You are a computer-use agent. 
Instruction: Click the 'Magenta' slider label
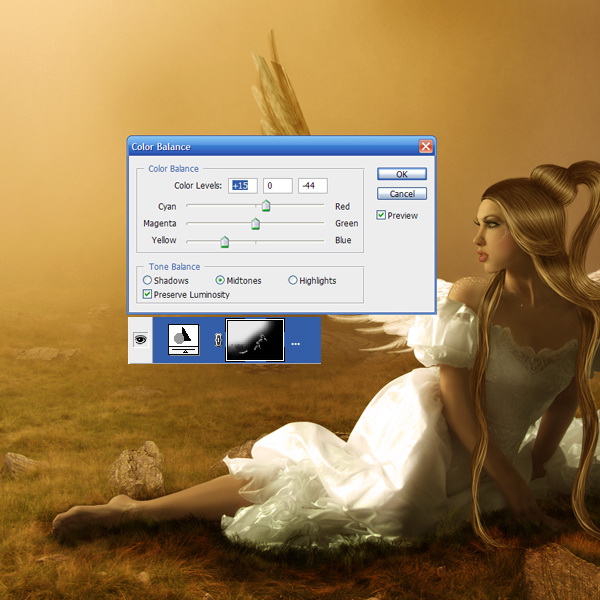pos(160,223)
